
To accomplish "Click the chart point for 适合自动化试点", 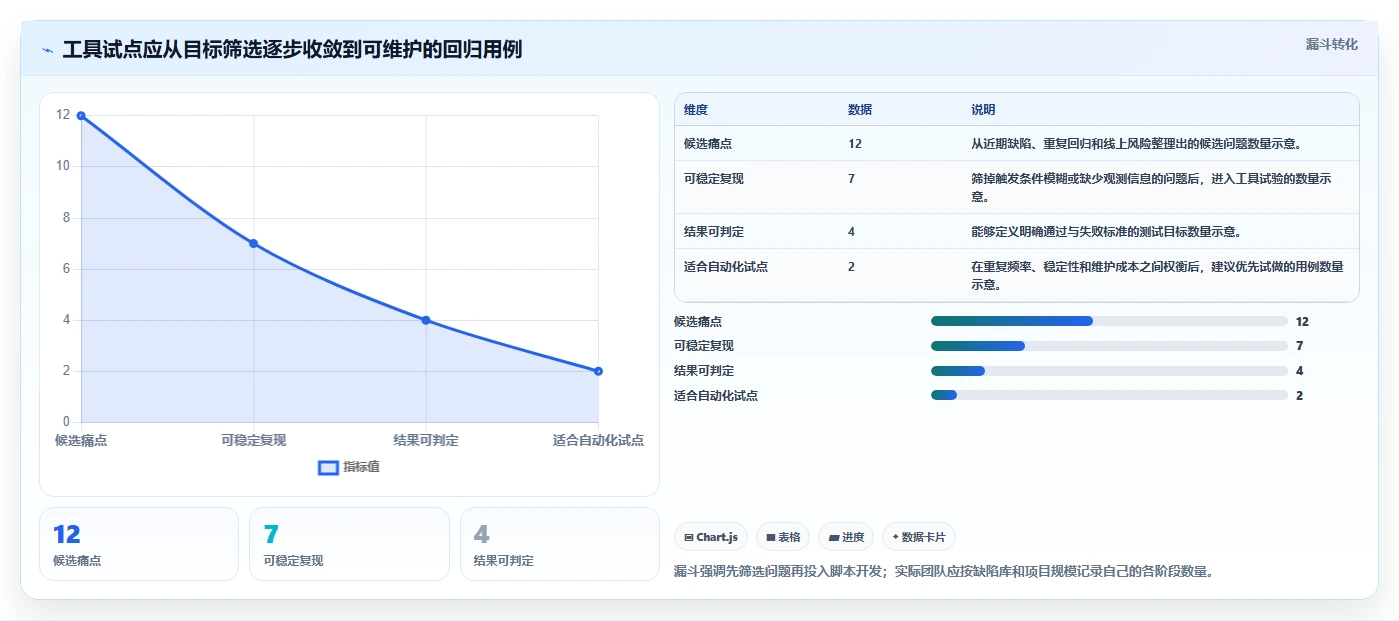I will pos(598,371).
